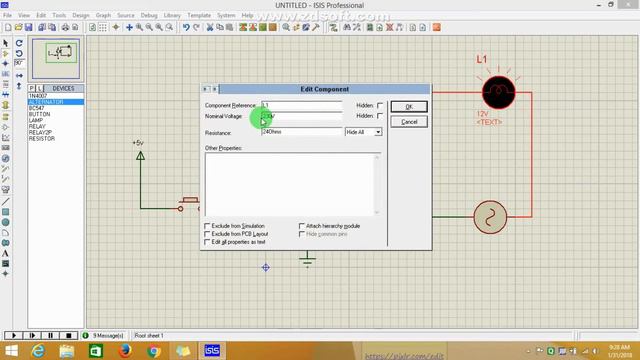This screenshot has height=360, width=640.
Task: Click the Nominal Voltage input field
Action: click(x=302, y=116)
